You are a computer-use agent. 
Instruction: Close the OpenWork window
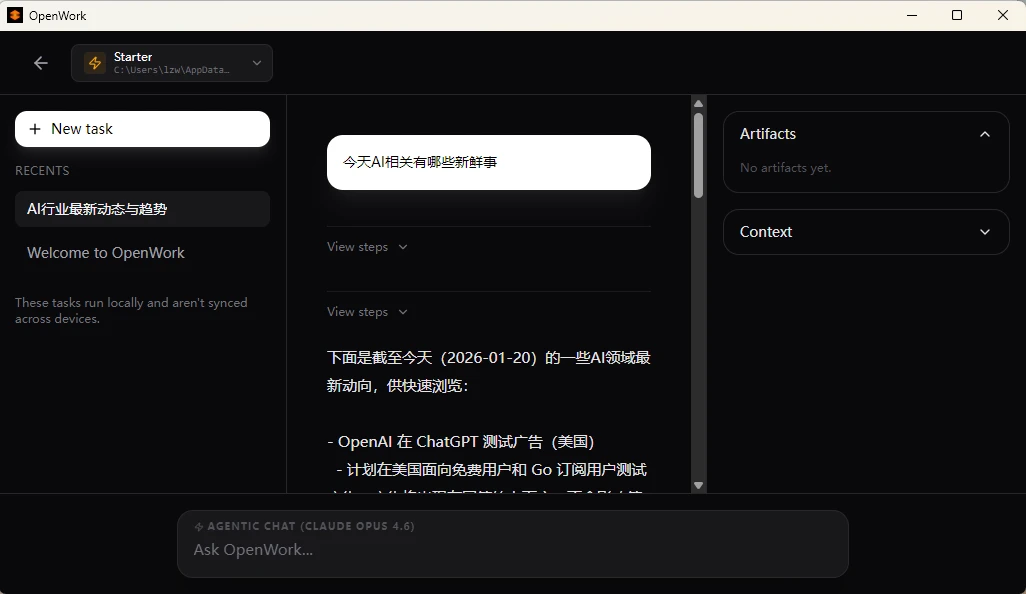(1003, 15)
